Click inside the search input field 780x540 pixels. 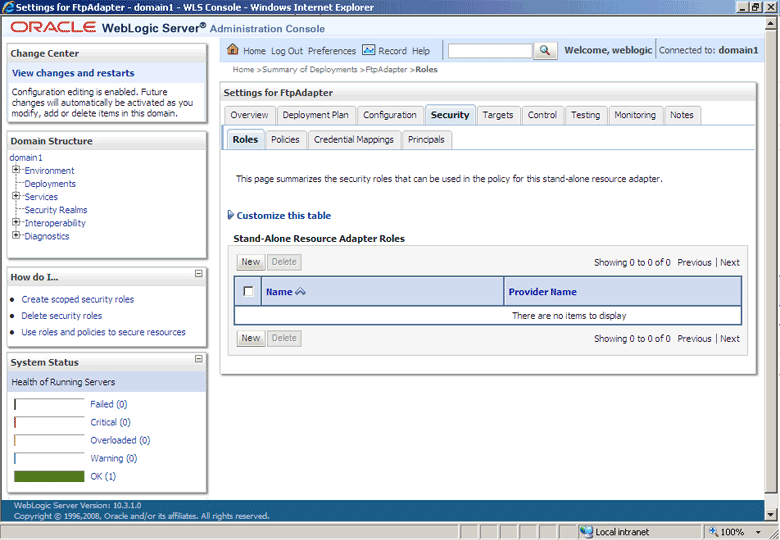(x=490, y=51)
